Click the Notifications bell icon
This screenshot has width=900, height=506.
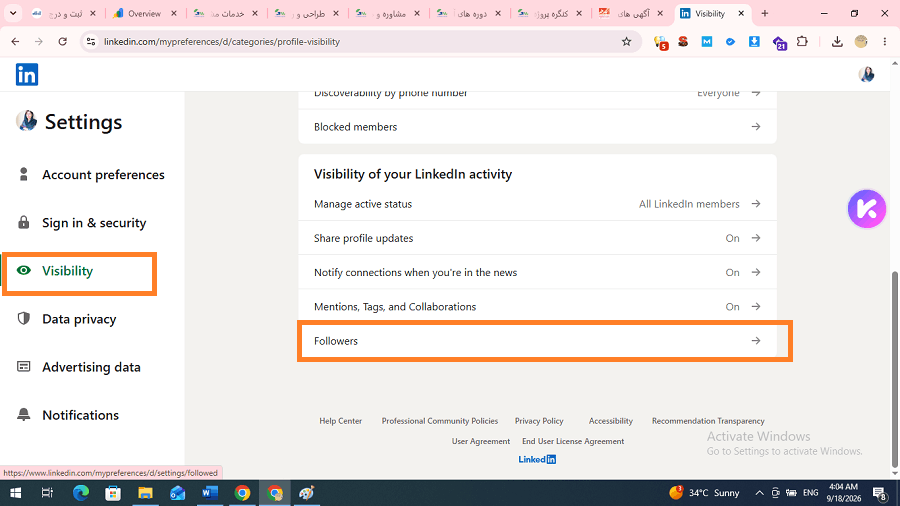click(24, 414)
